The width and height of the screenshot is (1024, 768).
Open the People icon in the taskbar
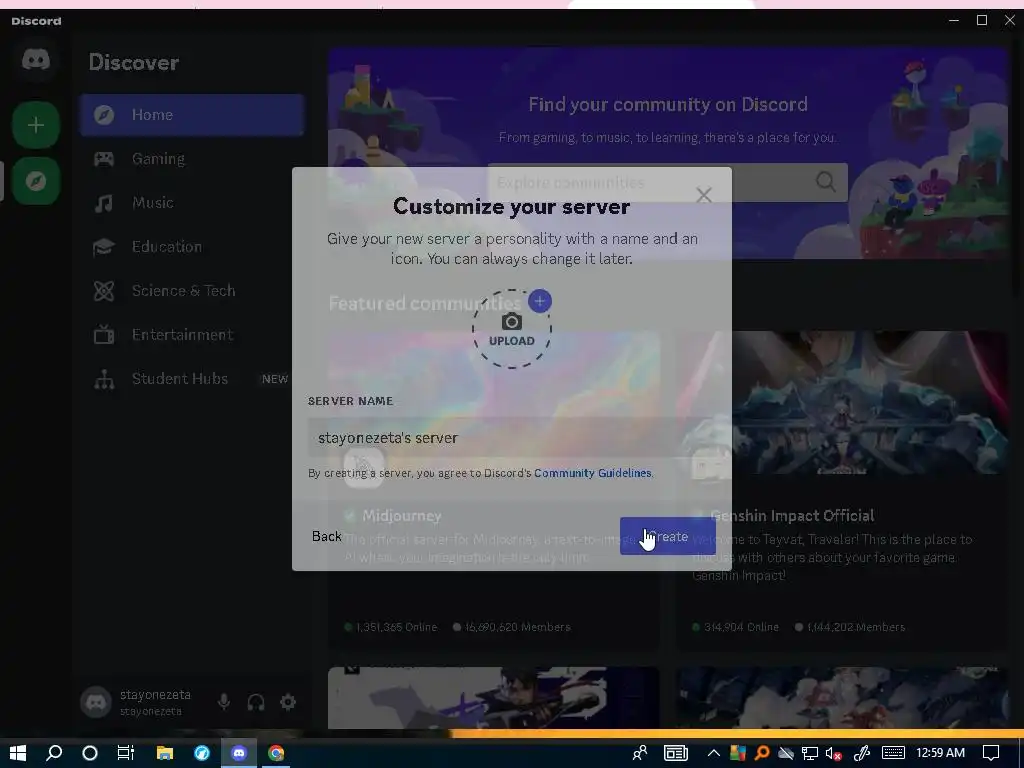pos(640,753)
